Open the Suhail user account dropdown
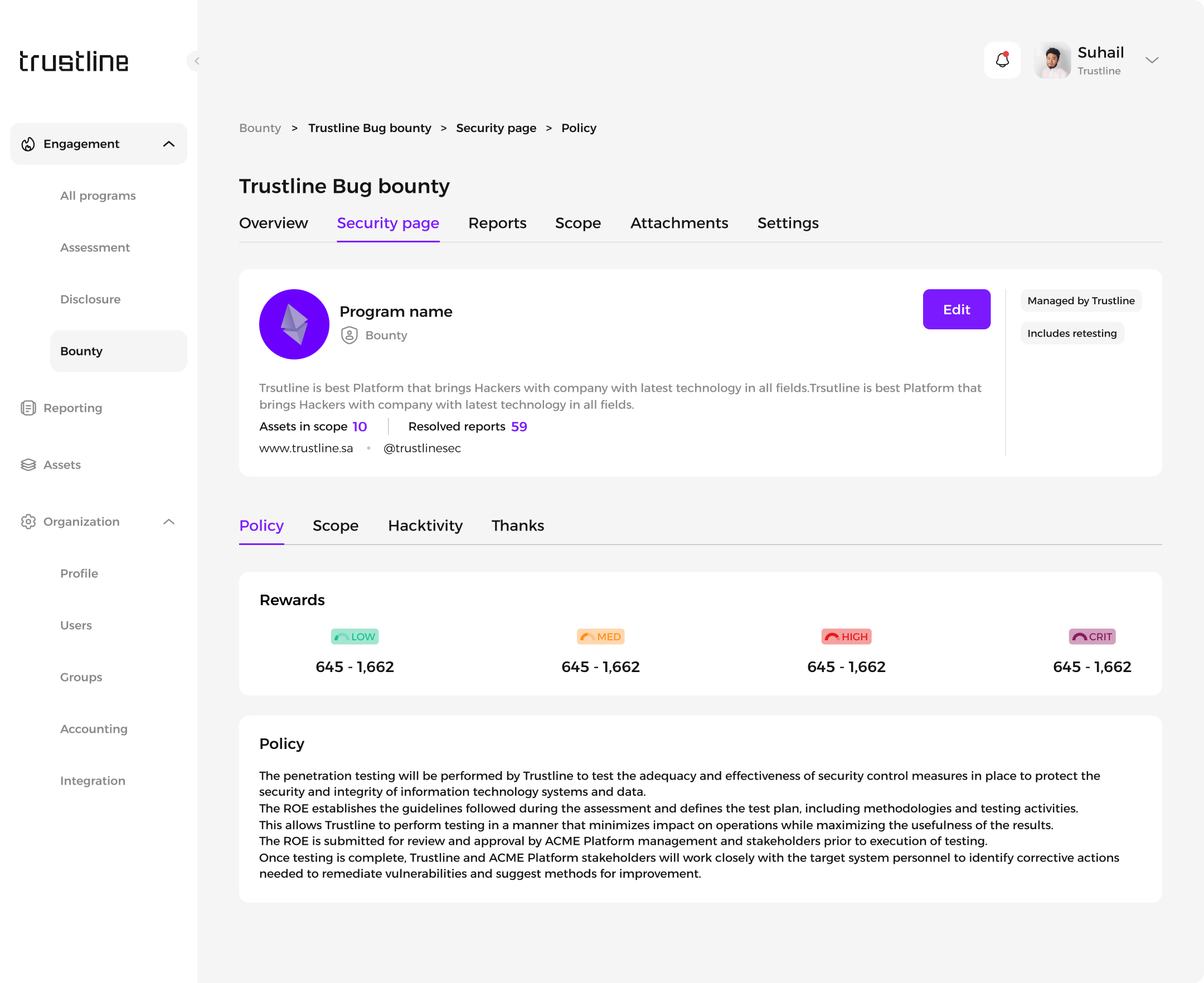 1152,60
